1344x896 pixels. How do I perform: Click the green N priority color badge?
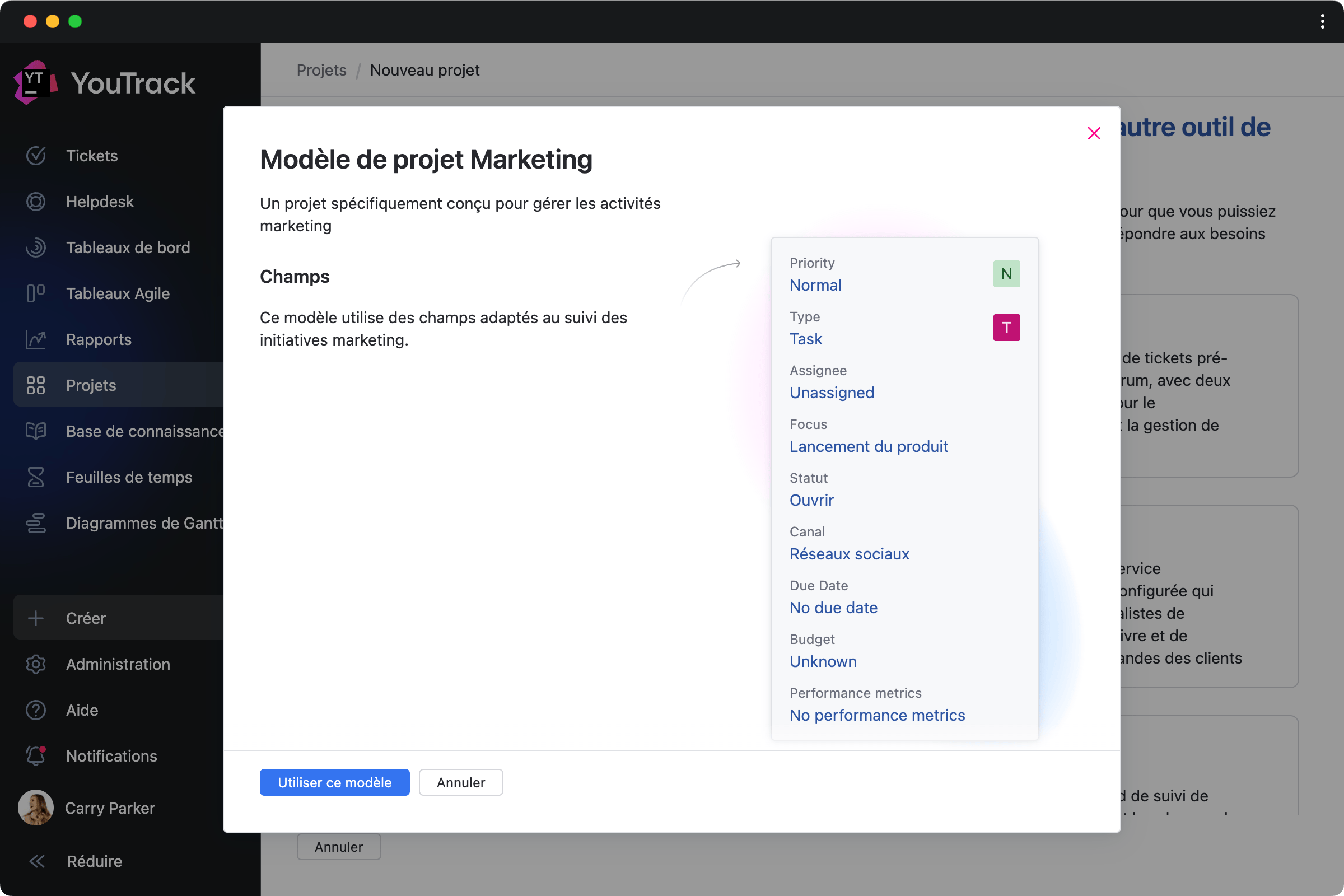1006,274
